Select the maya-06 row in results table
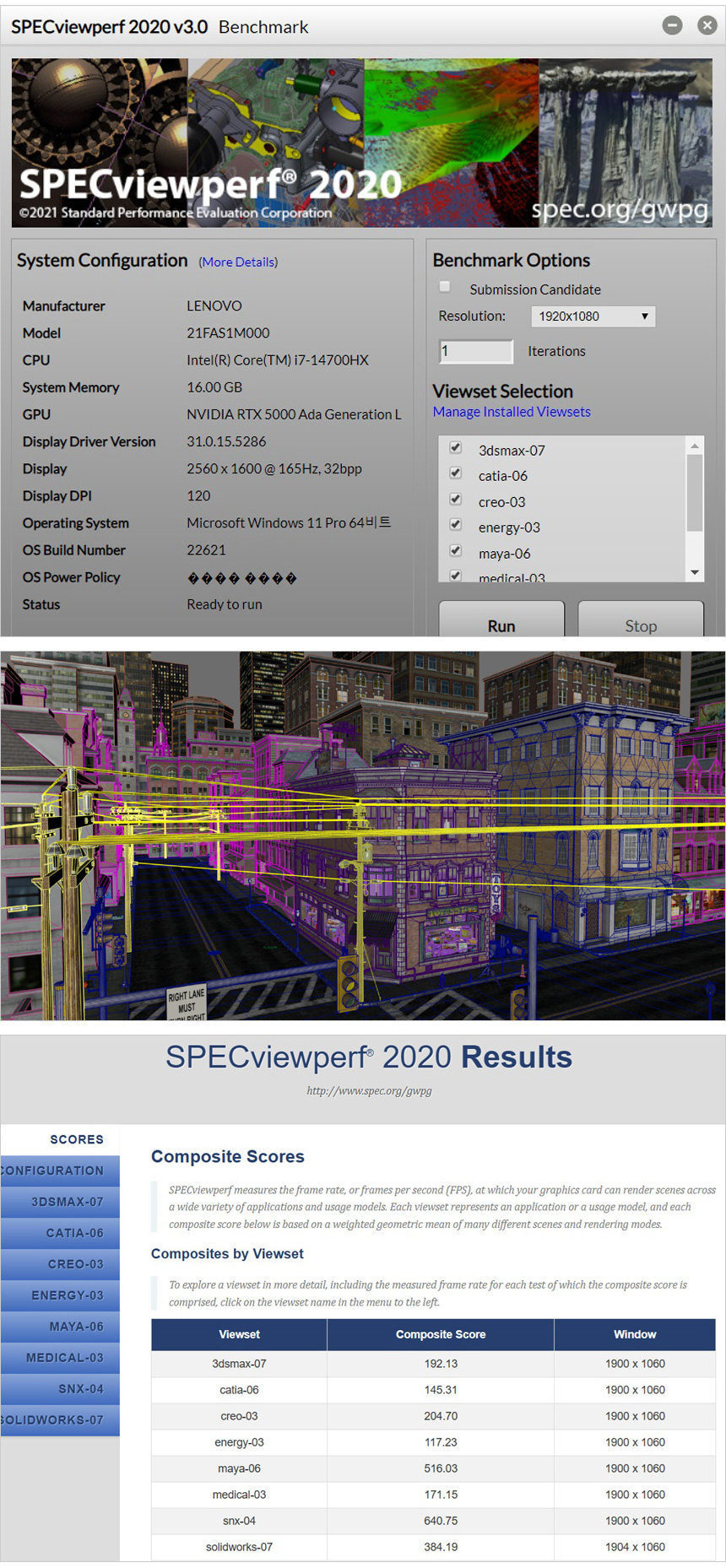The image size is (726, 1568). [x=434, y=1468]
